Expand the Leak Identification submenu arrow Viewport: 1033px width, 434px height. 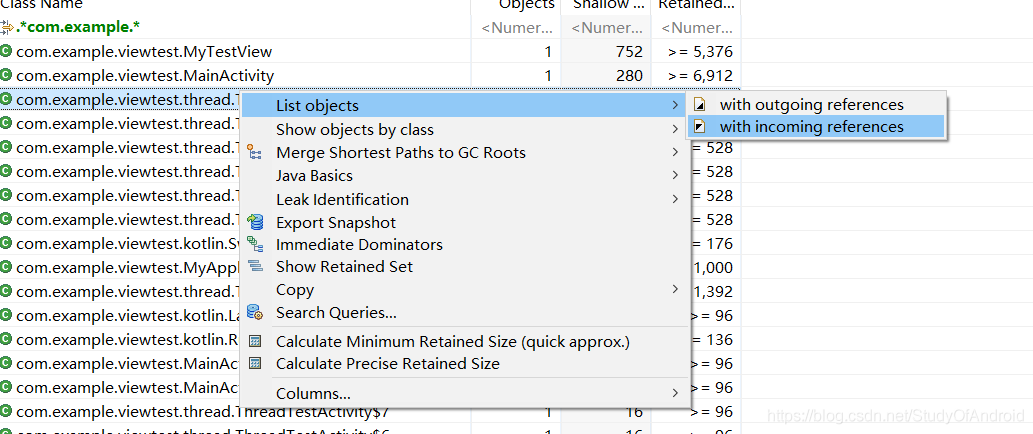pyautogui.click(x=676, y=199)
